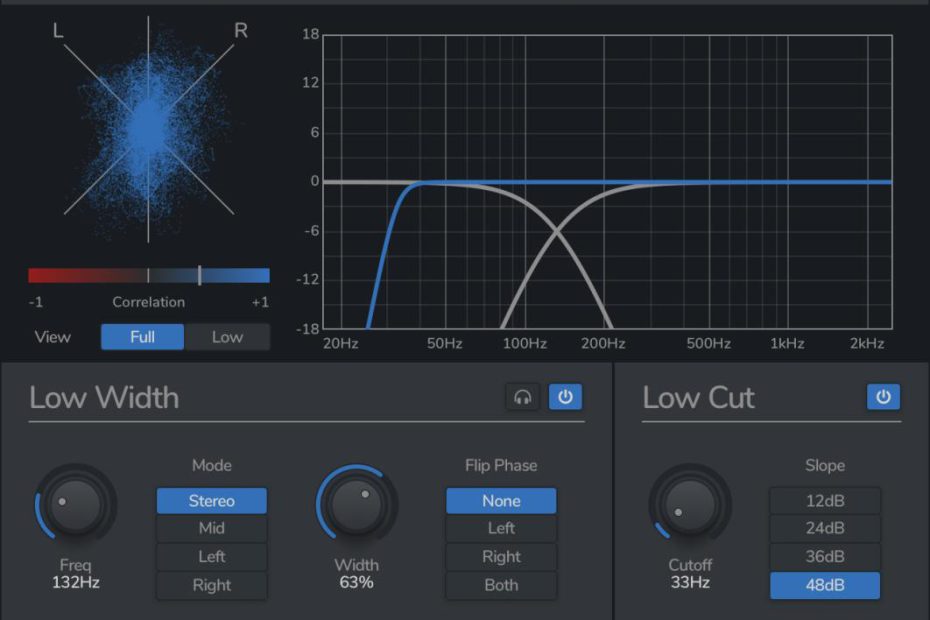Viewport: 930px width, 620px height.
Task: Click the Width knob
Action: pyautogui.click(x=357, y=504)
